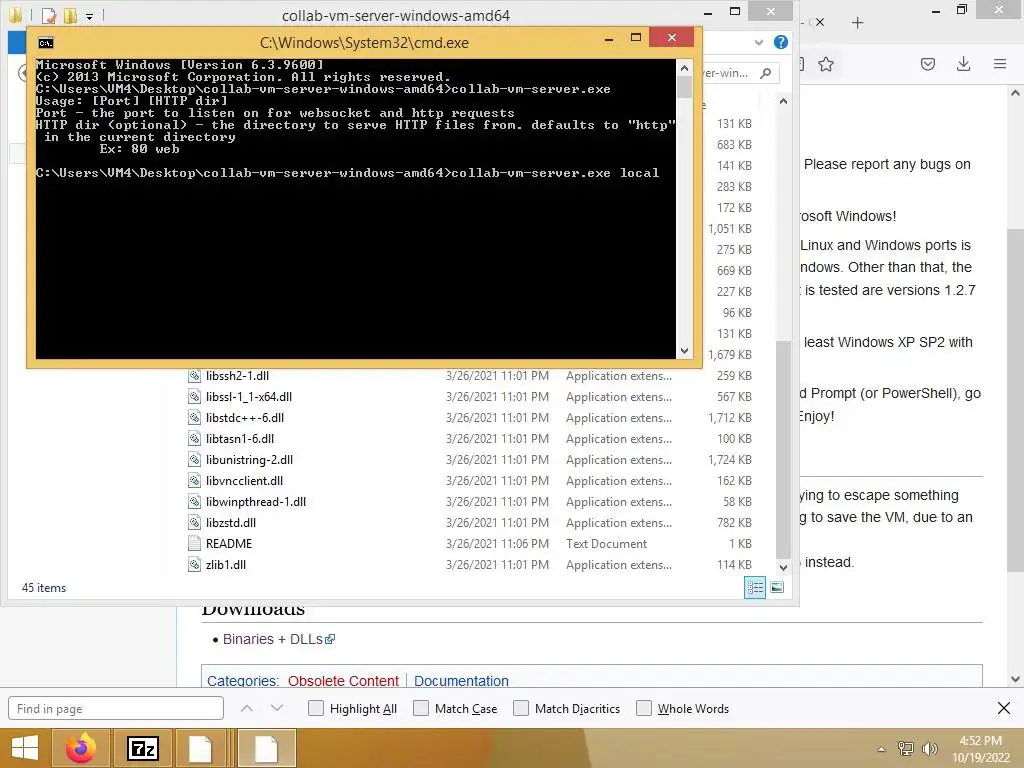Show hidden tray icons arrow
1024x768 pixels.
pyautogui.click(x=881, y=749)
